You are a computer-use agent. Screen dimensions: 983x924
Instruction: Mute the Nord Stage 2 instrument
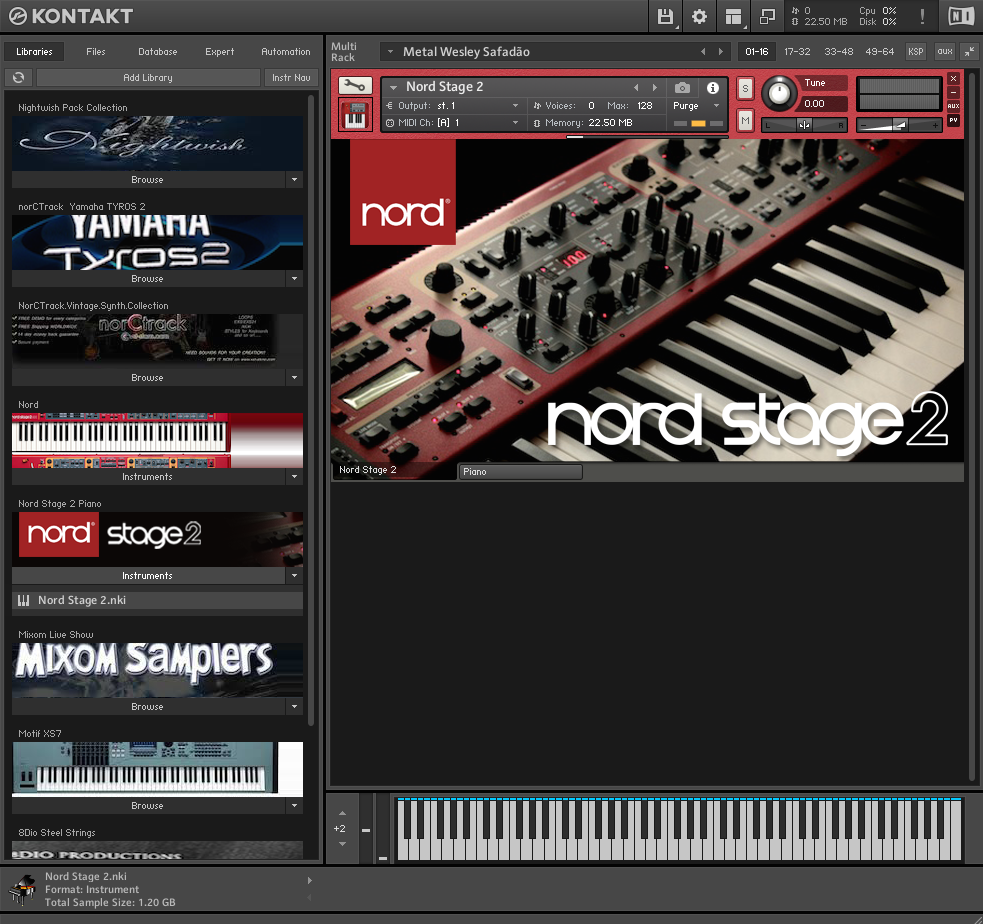click(x=745, y=120)
